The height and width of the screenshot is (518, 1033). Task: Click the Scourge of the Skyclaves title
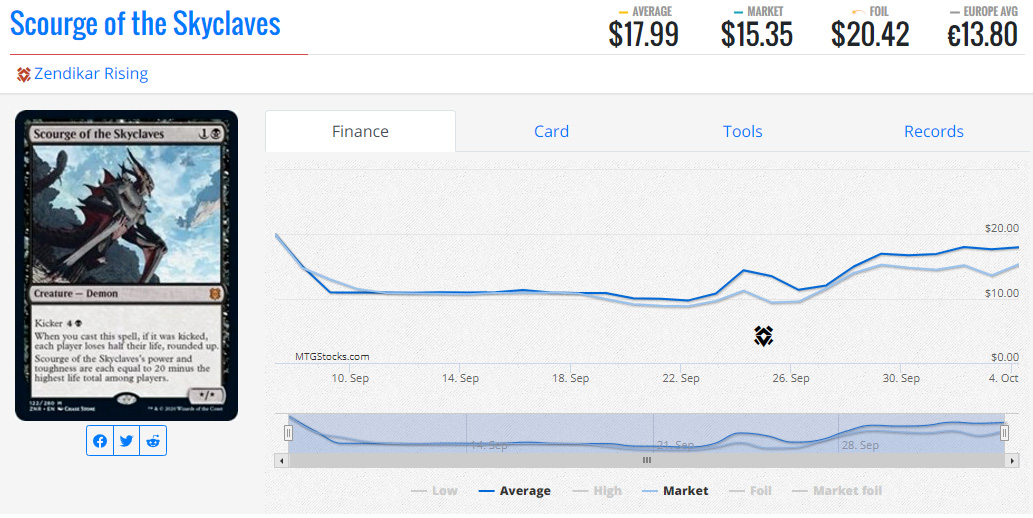[146, 24]
